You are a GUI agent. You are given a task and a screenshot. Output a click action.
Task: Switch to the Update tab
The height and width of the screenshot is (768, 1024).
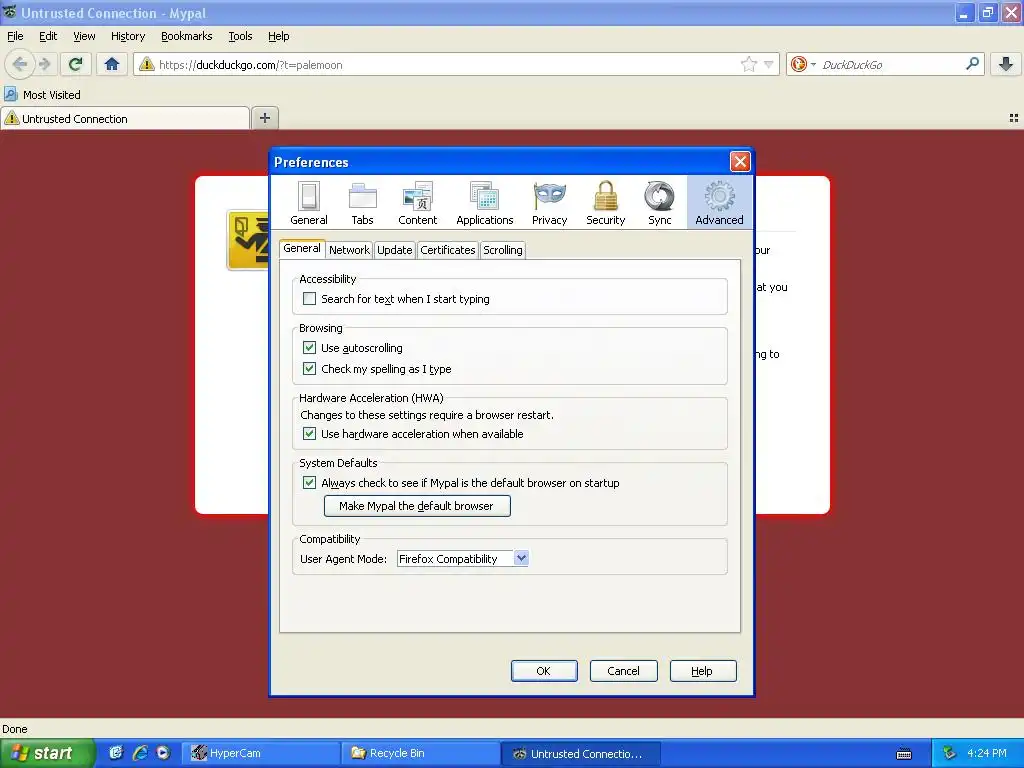point(394,250)
